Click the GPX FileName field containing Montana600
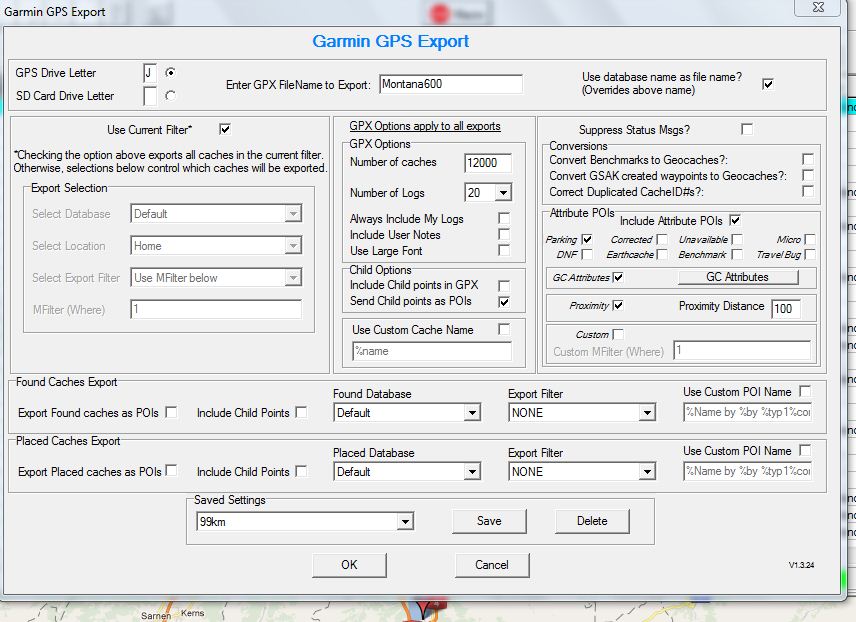Image resolution: width=856 pixels, height=622 pixels. pos(451,84)
